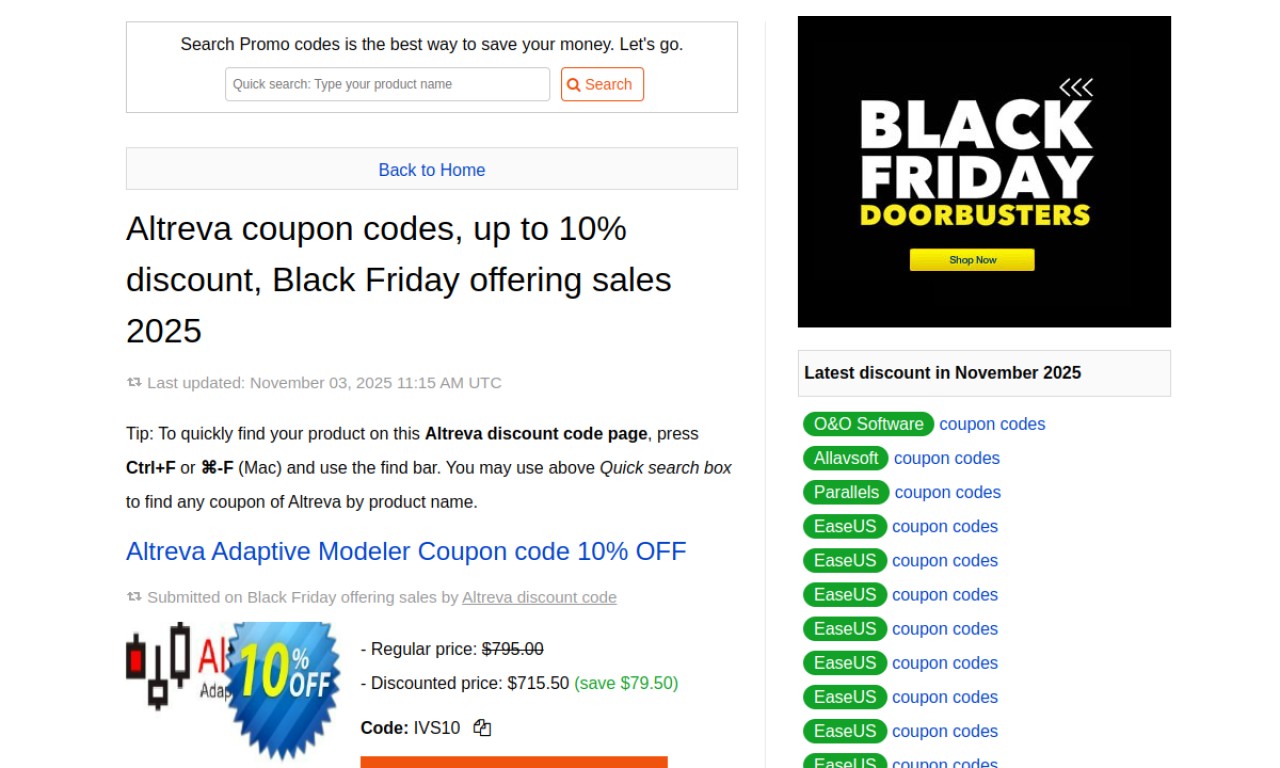
Task: Select the Parallels green tag
Action: tap(846, 492)
